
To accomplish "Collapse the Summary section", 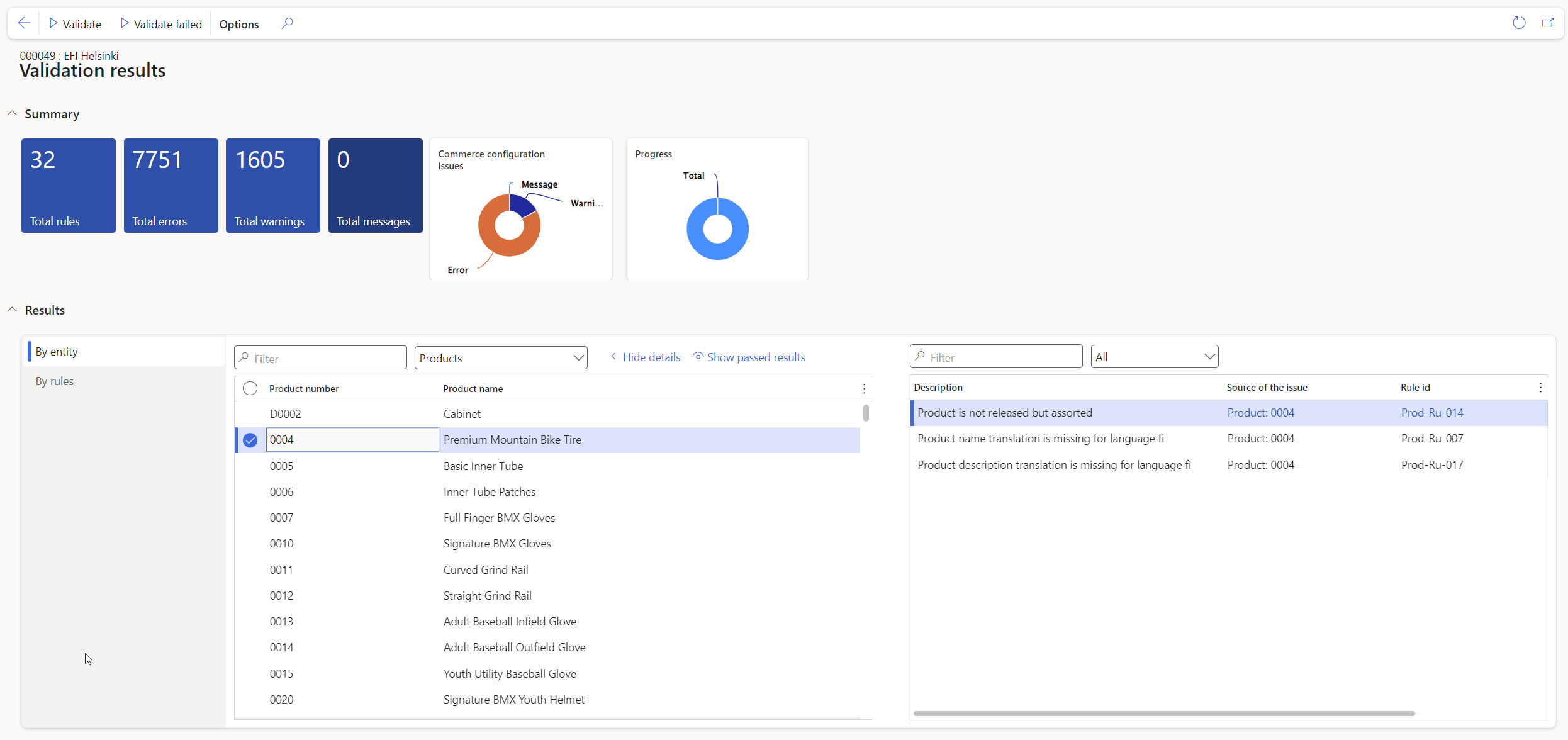I will pos(12,113).
